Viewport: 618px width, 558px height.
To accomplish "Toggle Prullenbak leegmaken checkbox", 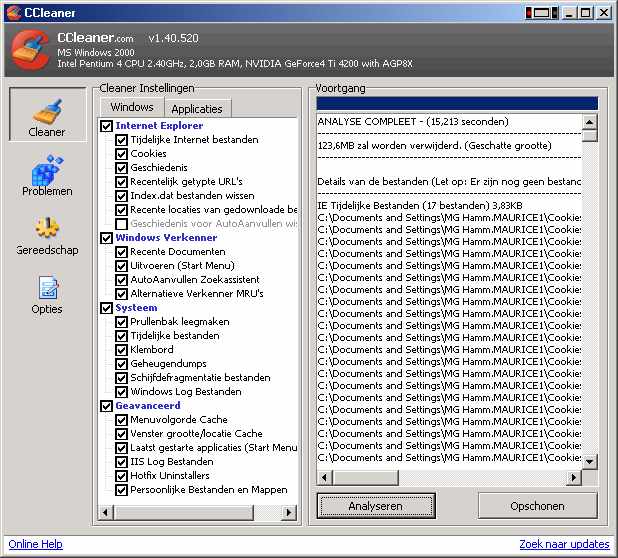I will point(121,322).
